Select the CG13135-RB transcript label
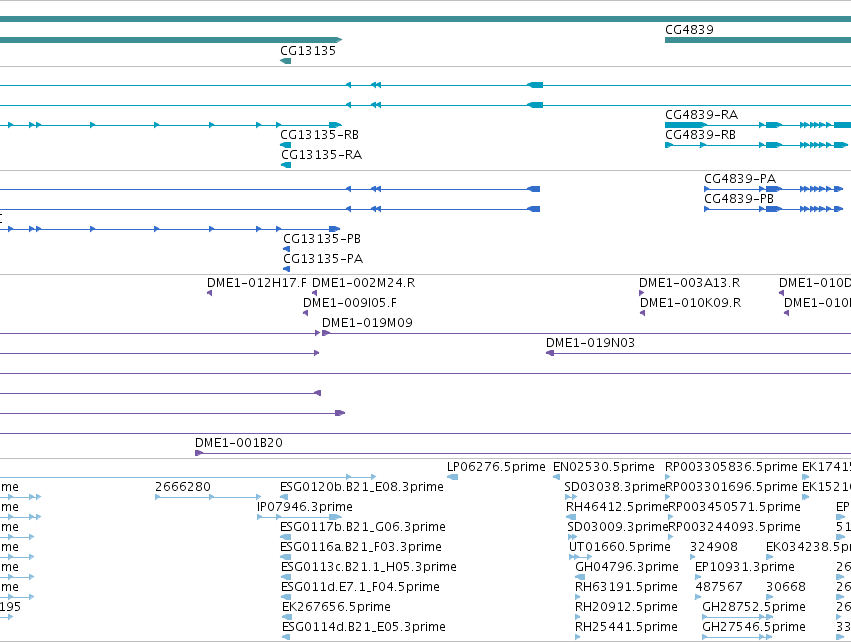This screenshot has height=642, width=851. click(x=319, y=135)
